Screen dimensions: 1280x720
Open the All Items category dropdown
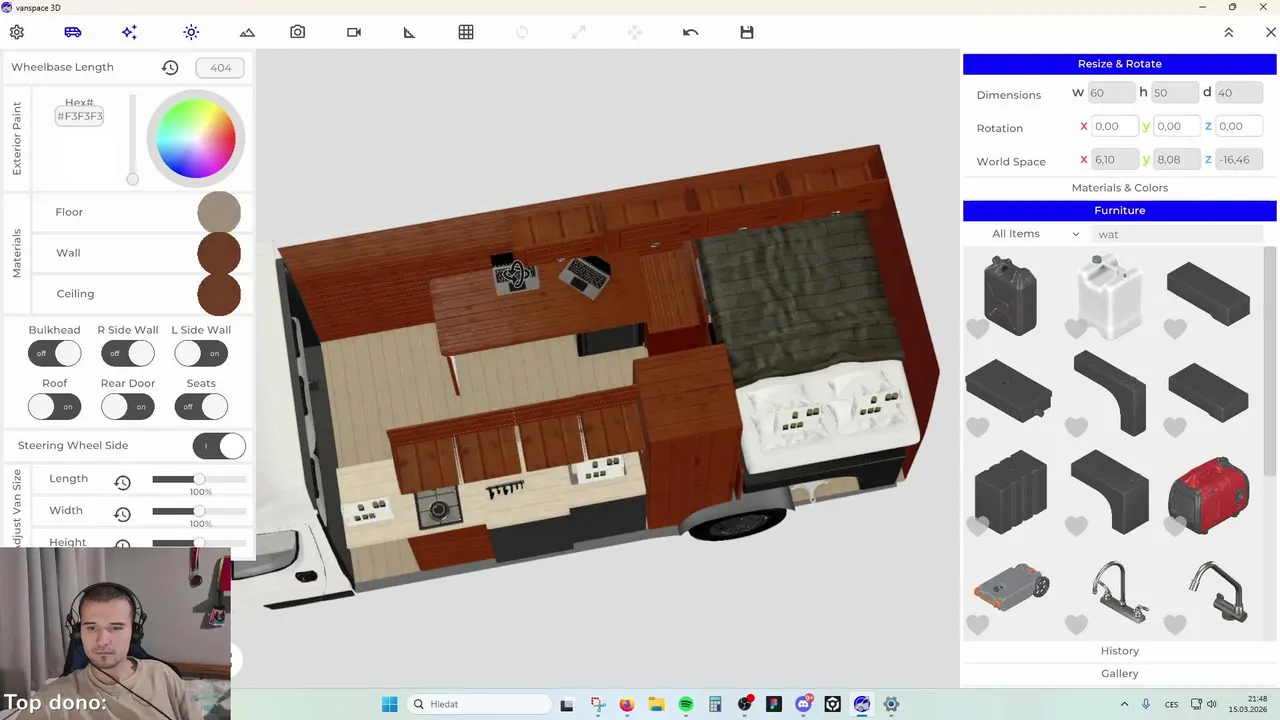pos(1035,234)
